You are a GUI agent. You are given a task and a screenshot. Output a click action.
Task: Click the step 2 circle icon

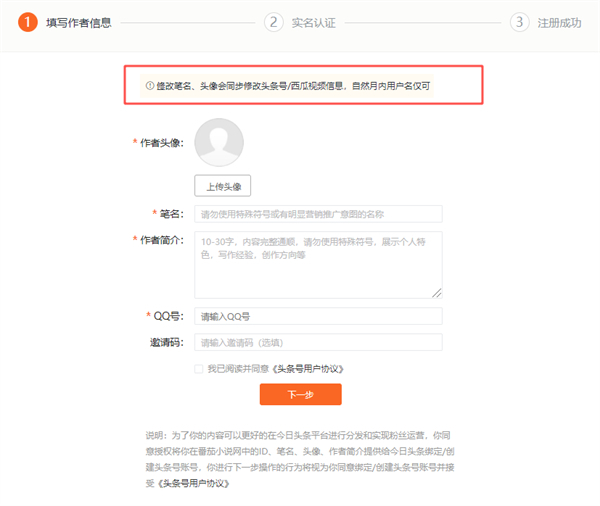point(274,22)
